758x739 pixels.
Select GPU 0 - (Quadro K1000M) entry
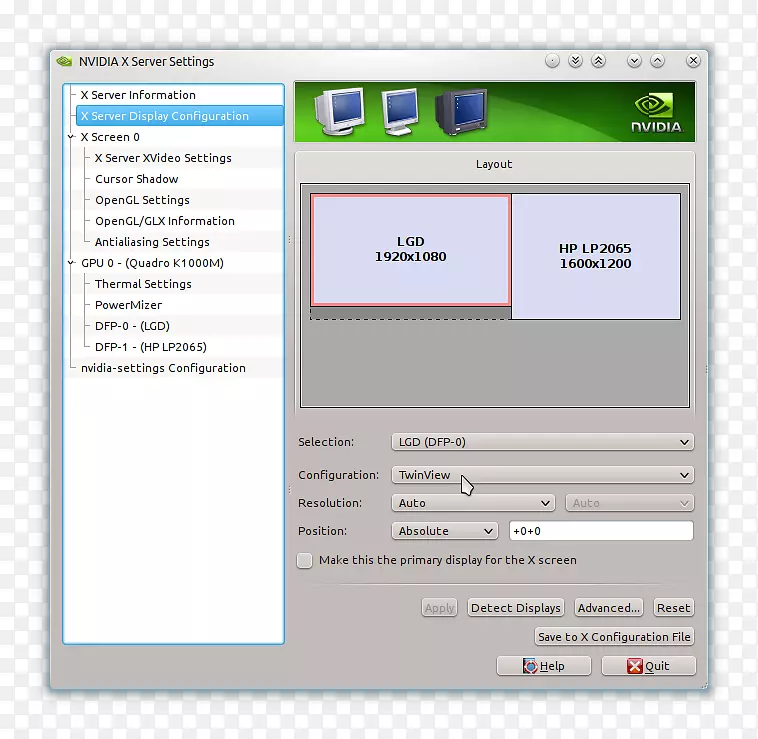[152, 263]
